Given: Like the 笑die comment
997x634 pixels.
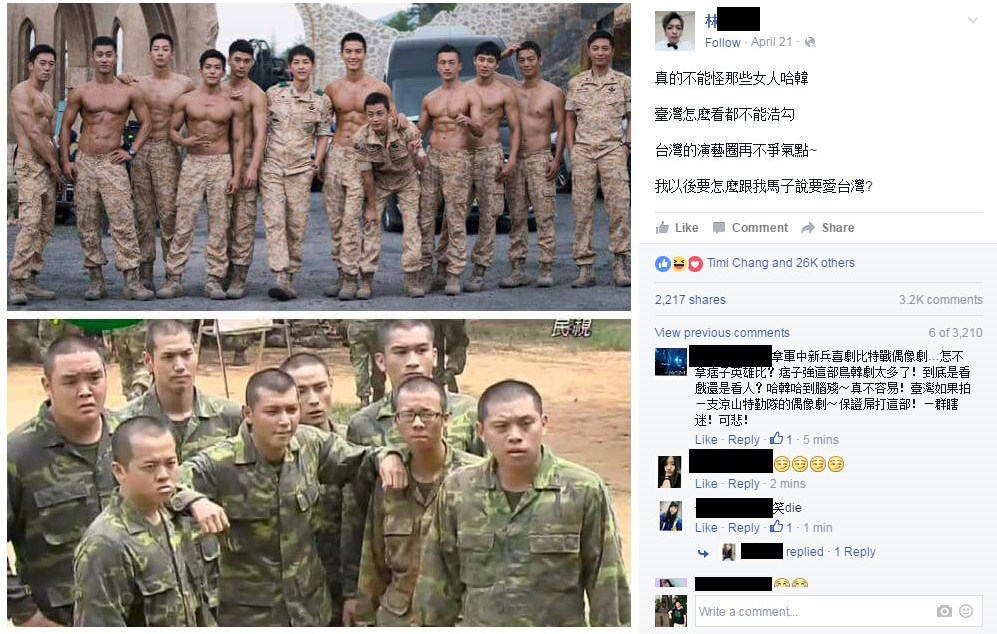Looking at the screenshot, I should pos(706,528).
